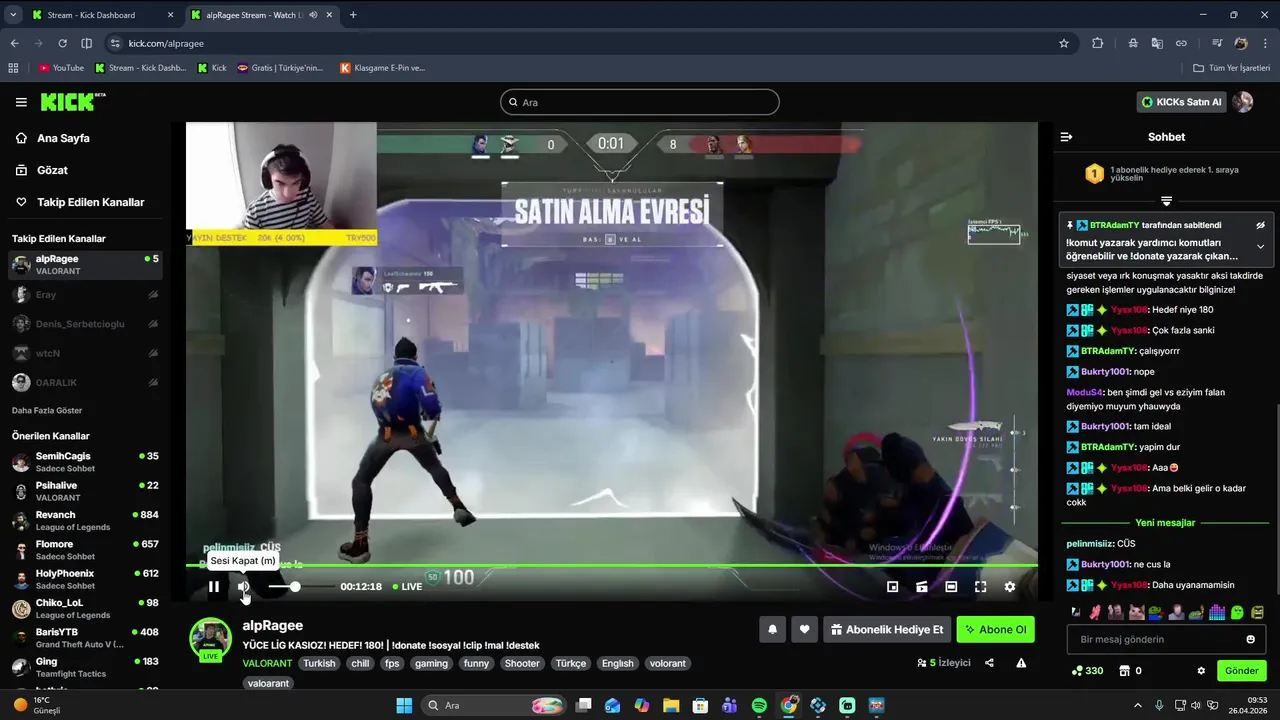Screen dimensions: 1280x720
Task: Click Abonelik Hediye Et button
Action: click(x=886, y=630)
